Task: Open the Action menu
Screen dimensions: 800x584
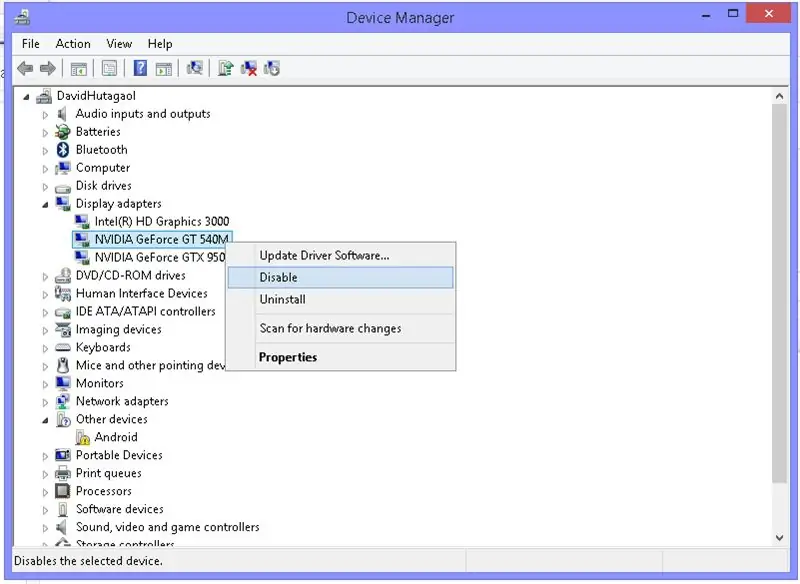Action: click(x=73, y=44)
